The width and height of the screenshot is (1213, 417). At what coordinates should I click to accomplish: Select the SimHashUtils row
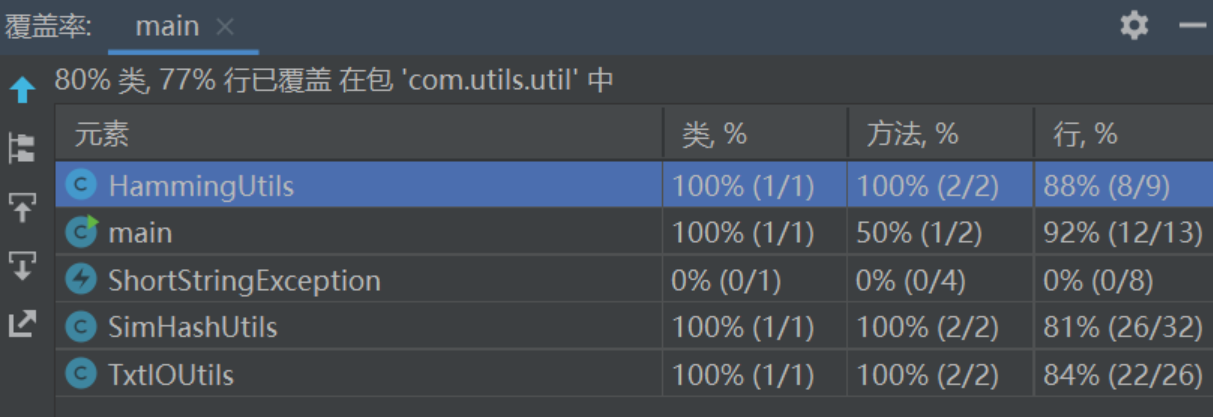pos(192,327)
